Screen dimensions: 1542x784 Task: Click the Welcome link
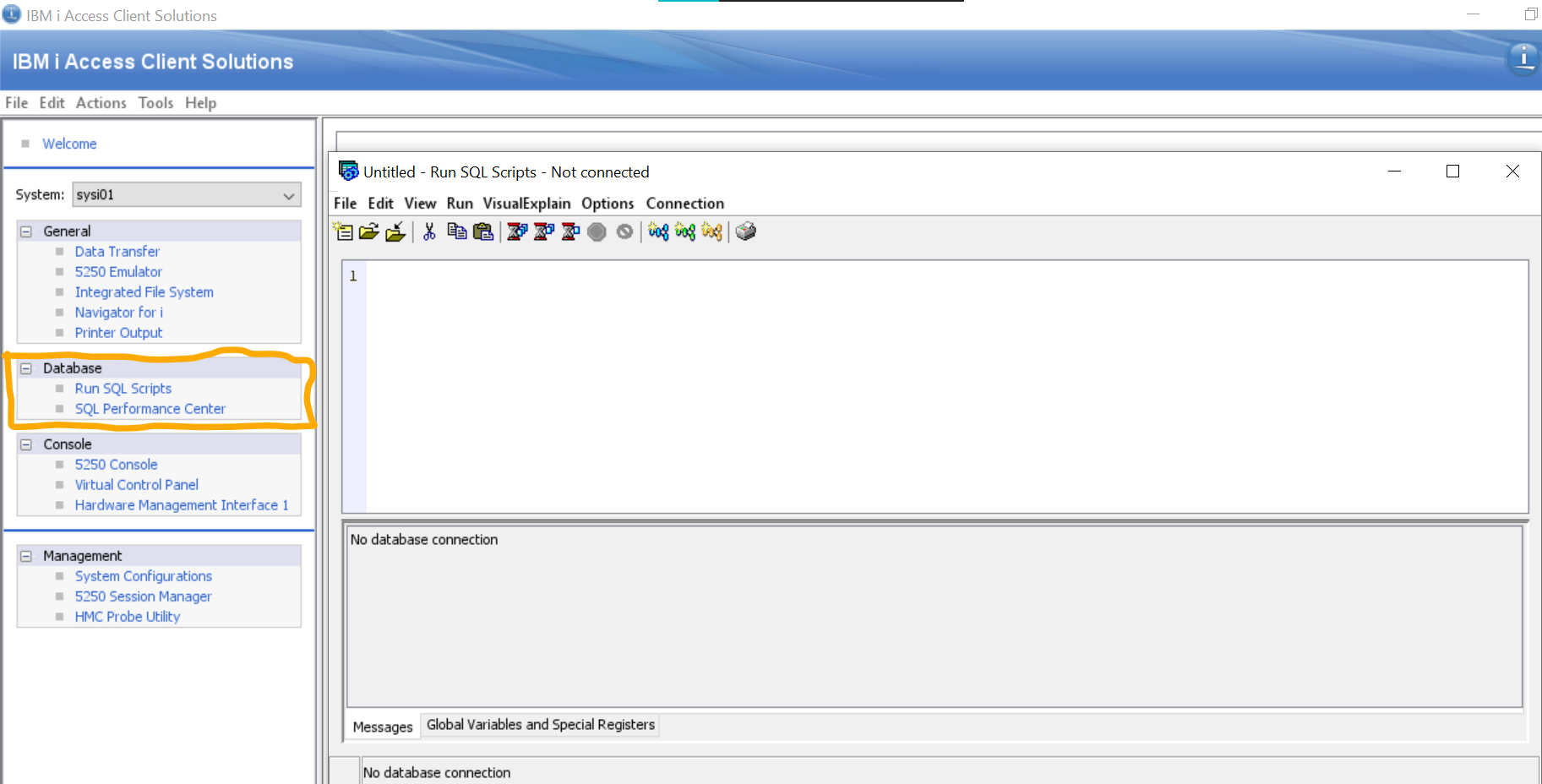click(69, 144)
